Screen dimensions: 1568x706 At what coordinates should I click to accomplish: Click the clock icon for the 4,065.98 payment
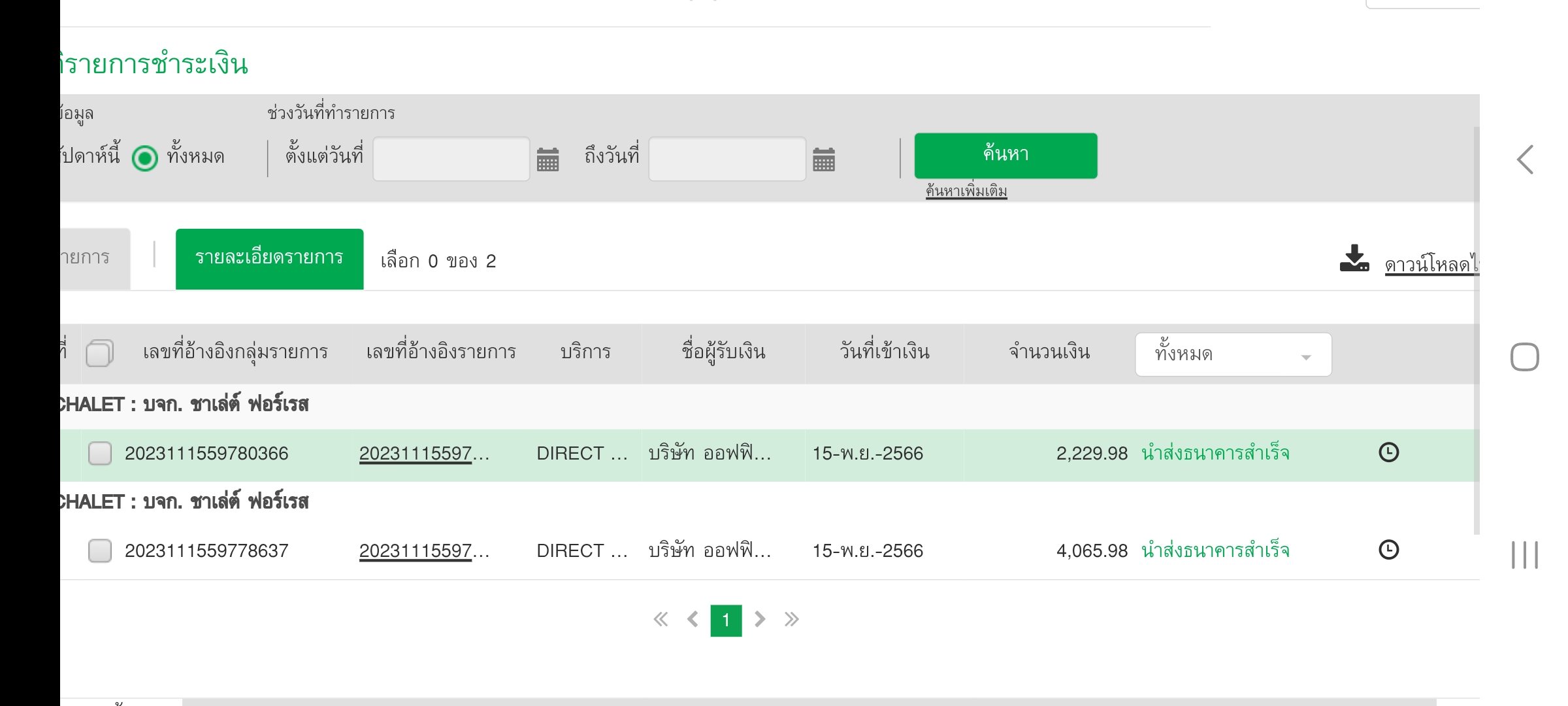point(1388,550)
